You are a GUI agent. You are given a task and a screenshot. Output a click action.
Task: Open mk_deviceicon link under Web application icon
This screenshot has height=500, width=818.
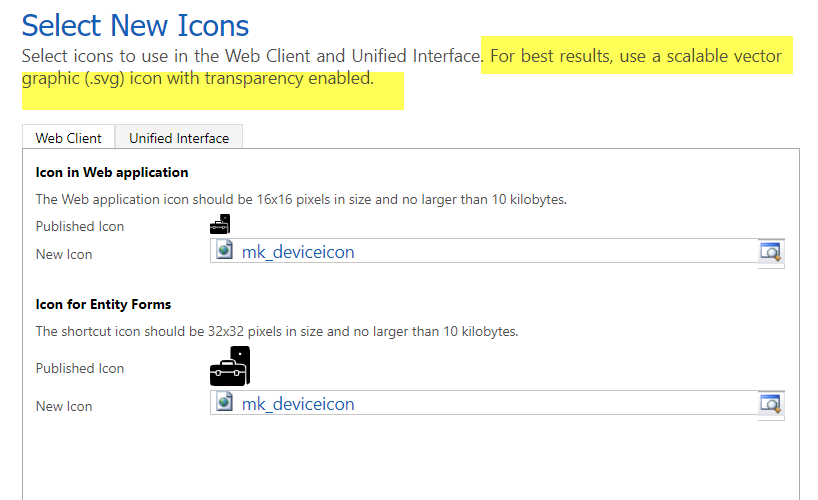tap(298, 252)
